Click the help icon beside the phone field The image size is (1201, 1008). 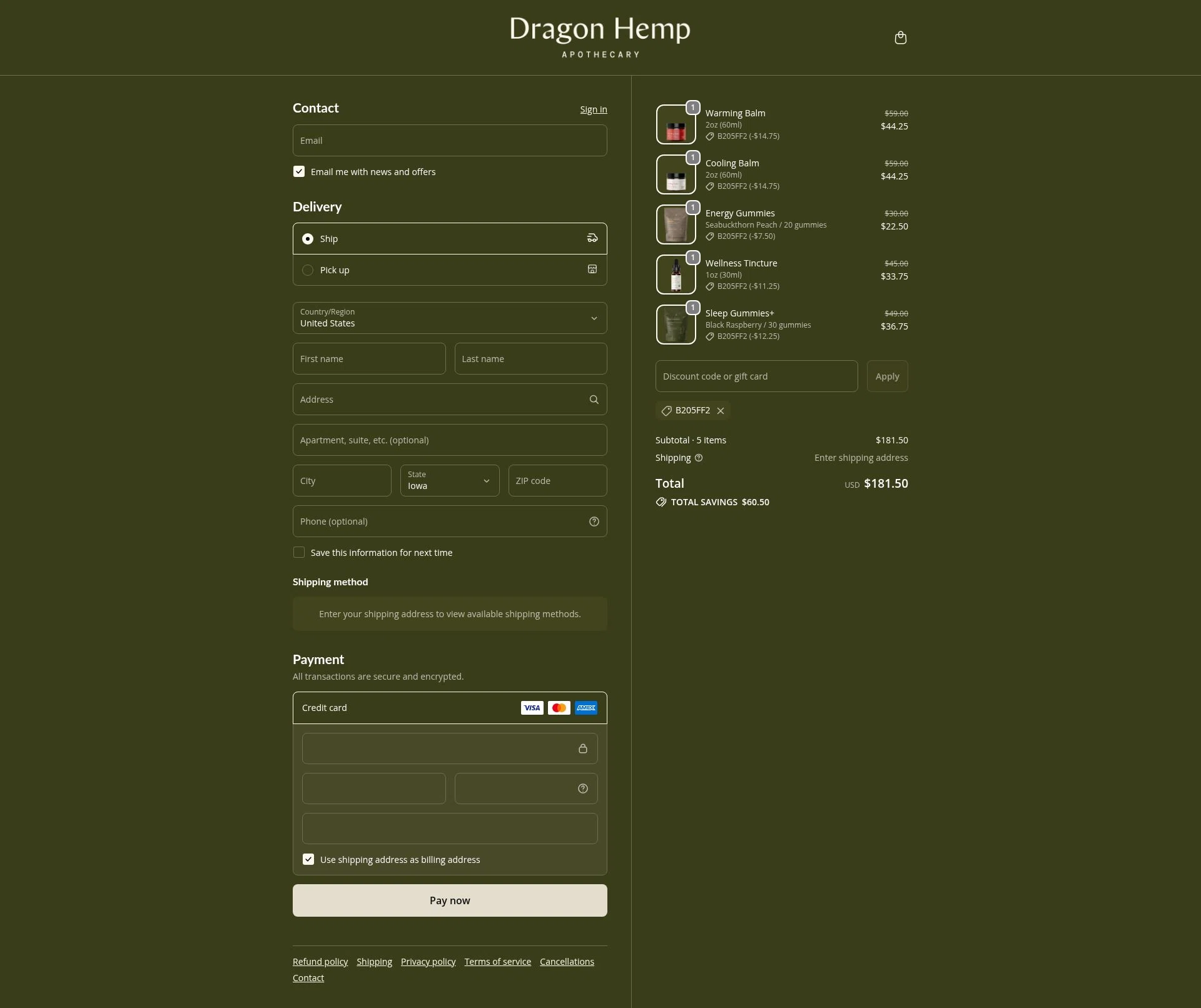593,521
